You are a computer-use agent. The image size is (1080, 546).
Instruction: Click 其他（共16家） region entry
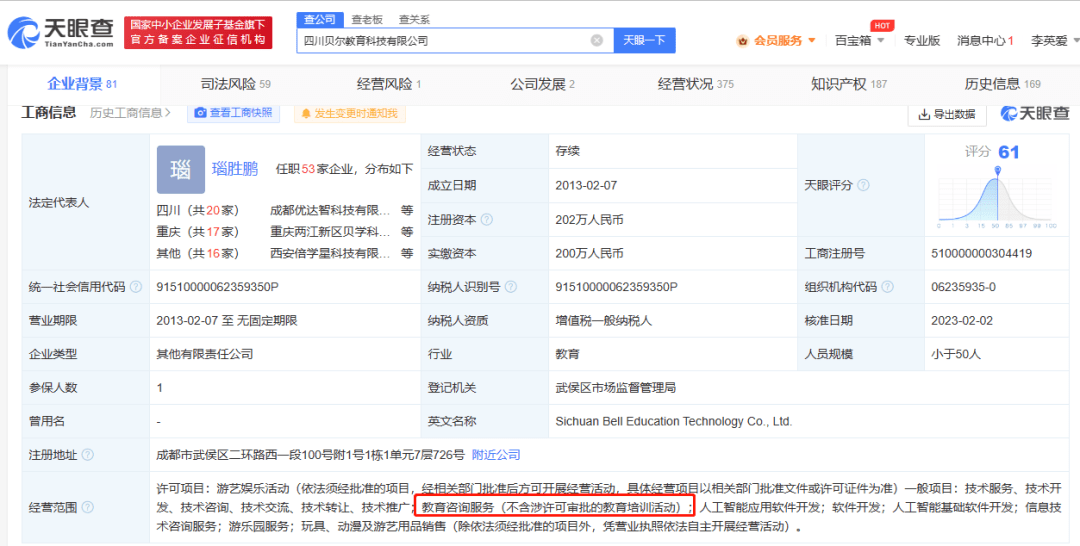pyautogui.click(x=198, y=253)
